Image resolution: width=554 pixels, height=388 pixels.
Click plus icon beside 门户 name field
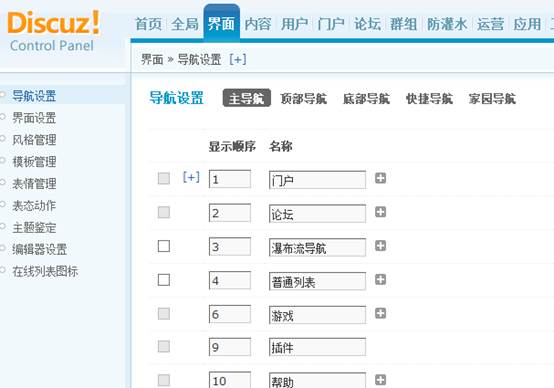click(x=380, y=178)
